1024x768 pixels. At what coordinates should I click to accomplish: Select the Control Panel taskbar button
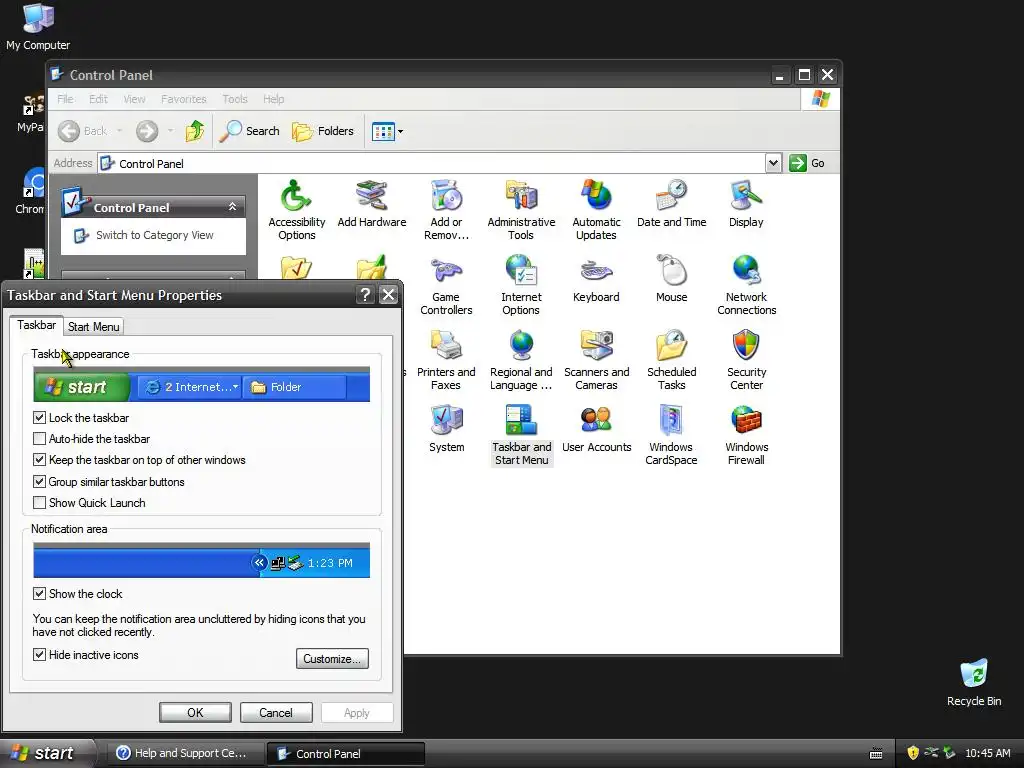pyautogui.click(x=345, y=754)
